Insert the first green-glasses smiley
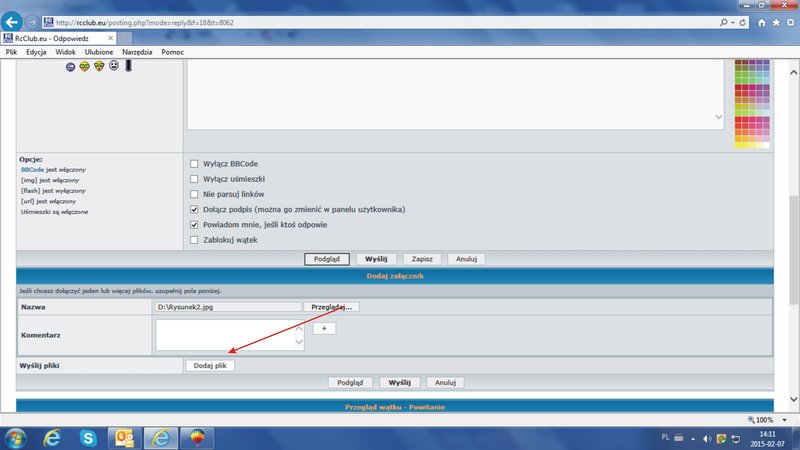This screenshot has height=450, width=800. [85, 66]
